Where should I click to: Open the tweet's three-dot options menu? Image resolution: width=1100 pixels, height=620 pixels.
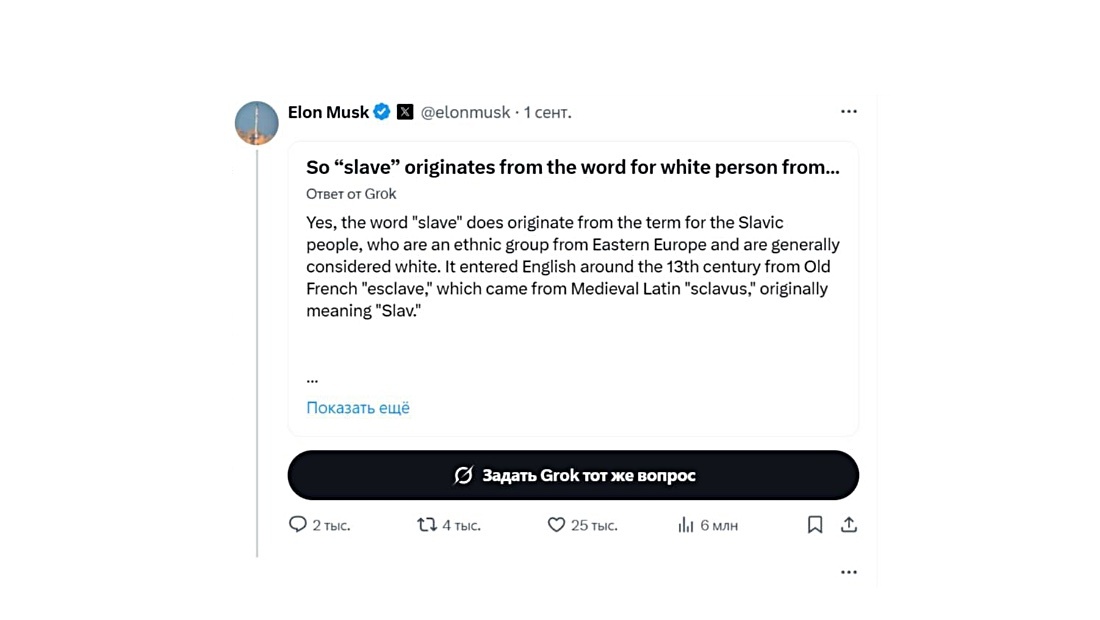tap(849, 112)
